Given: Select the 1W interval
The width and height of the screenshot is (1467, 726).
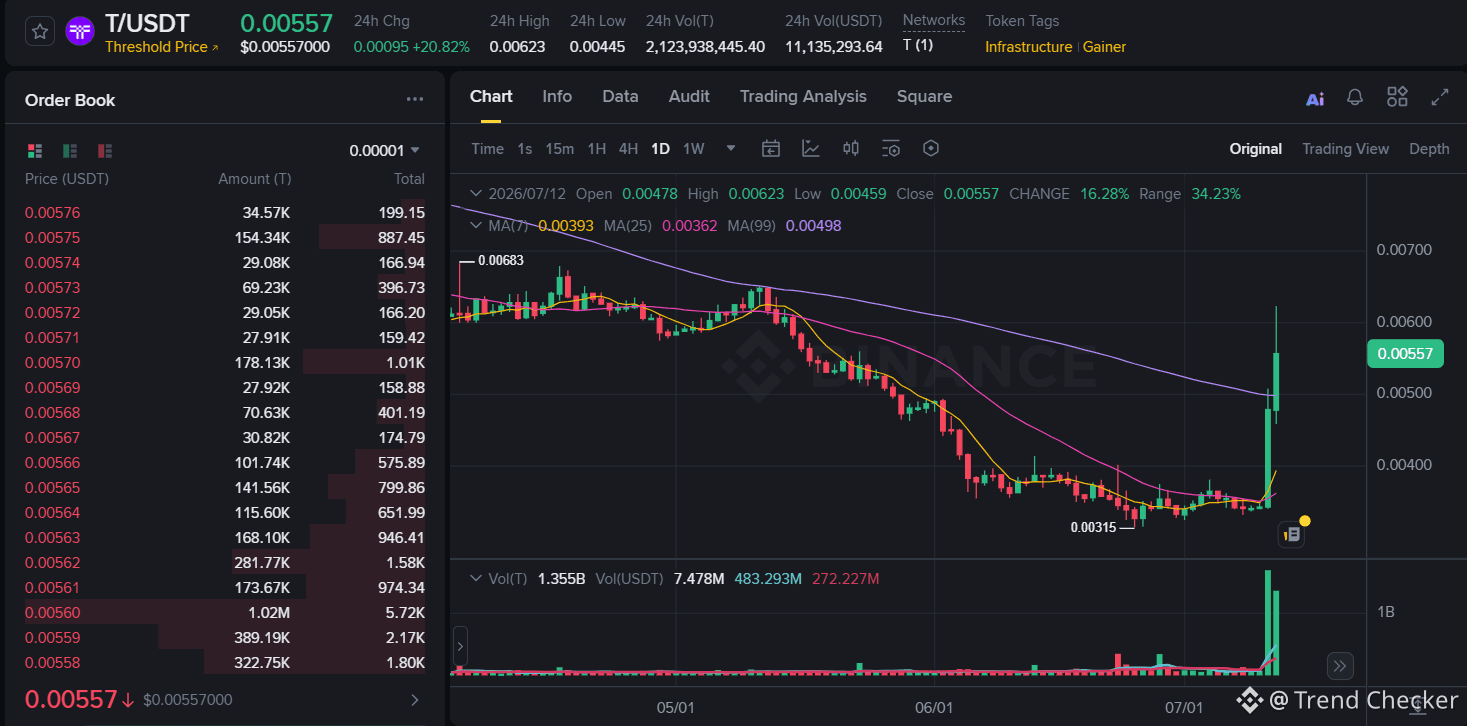Looking at the screenshot, I should (694, 149).
